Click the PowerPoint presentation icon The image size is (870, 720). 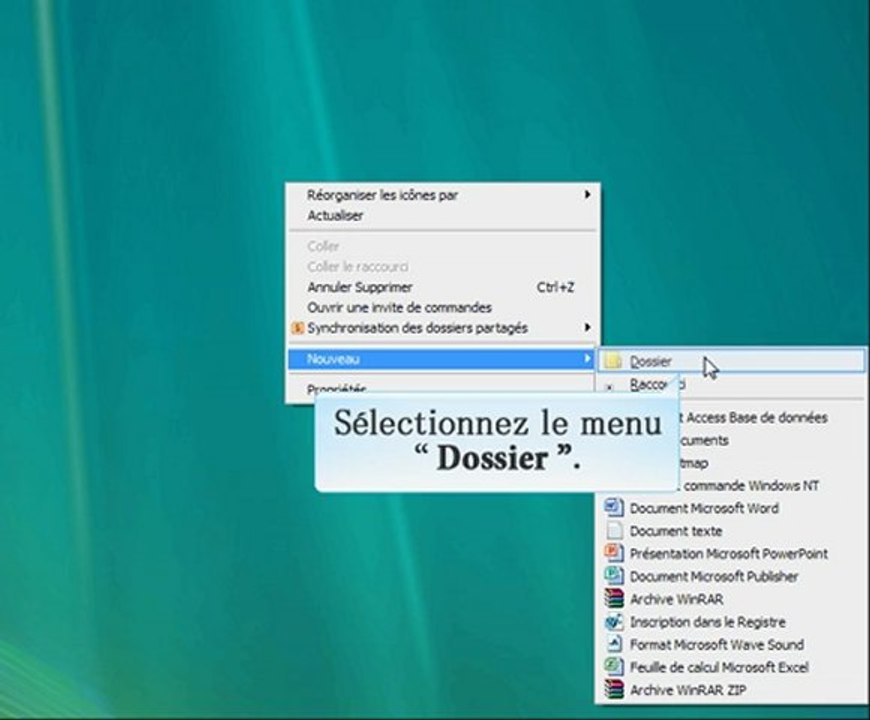pos(614,553)
